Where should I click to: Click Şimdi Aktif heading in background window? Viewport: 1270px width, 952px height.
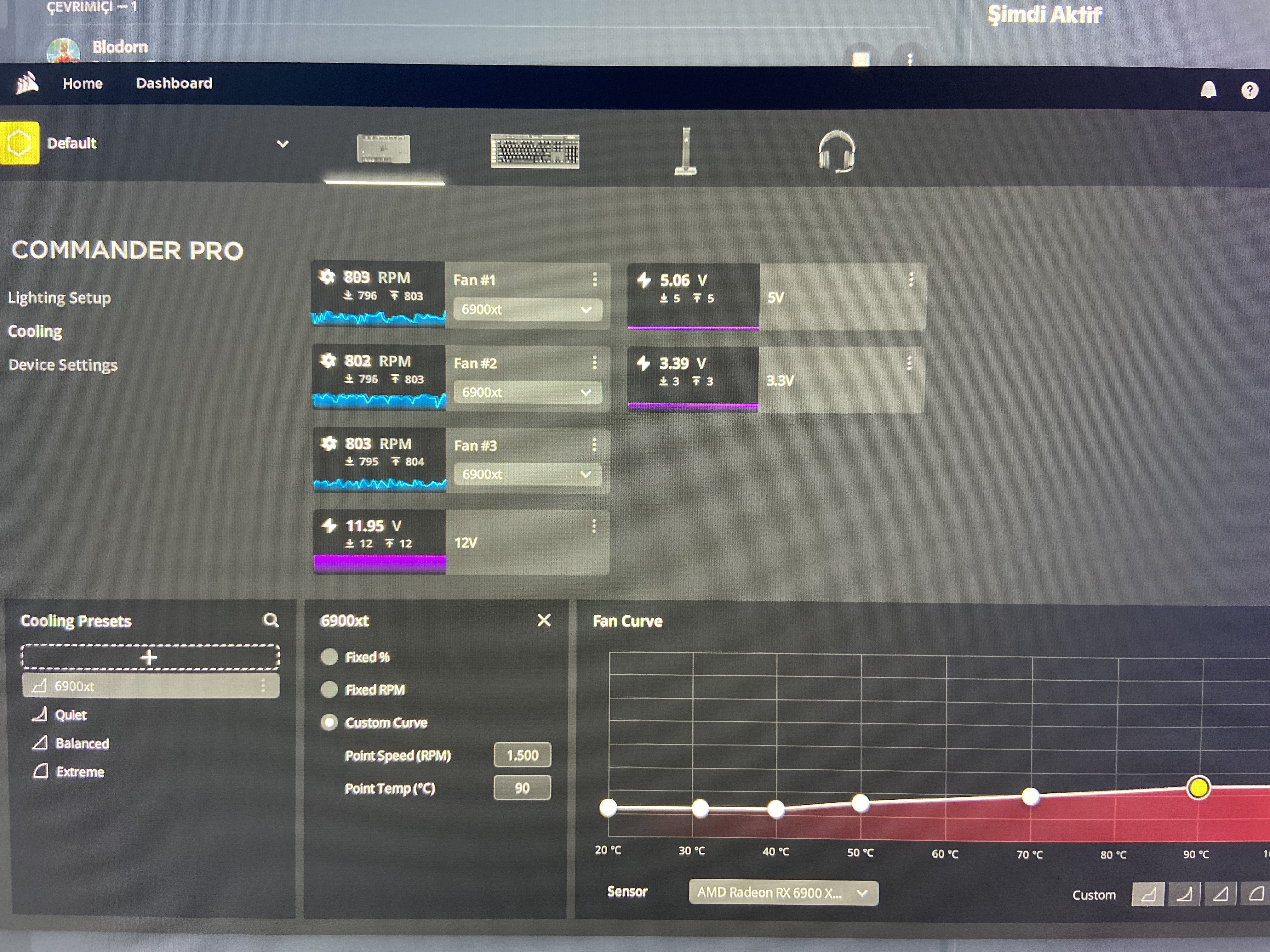[x=1044, y=14]
